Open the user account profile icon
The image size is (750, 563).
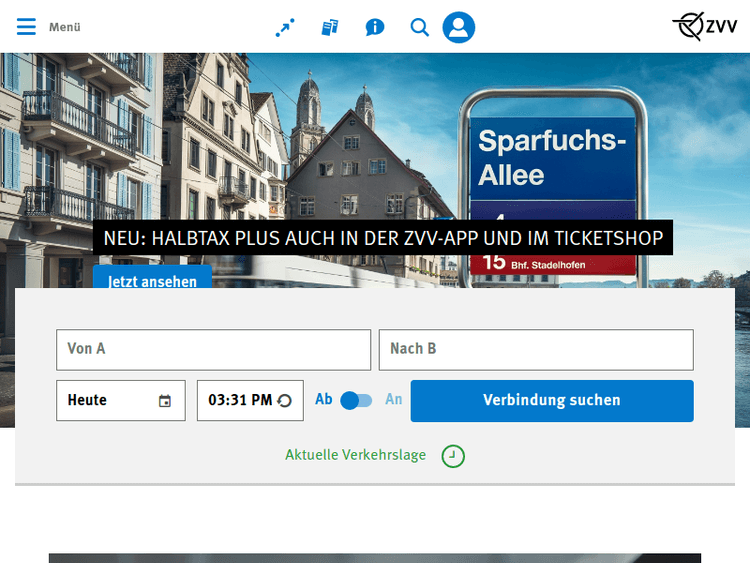459,27
